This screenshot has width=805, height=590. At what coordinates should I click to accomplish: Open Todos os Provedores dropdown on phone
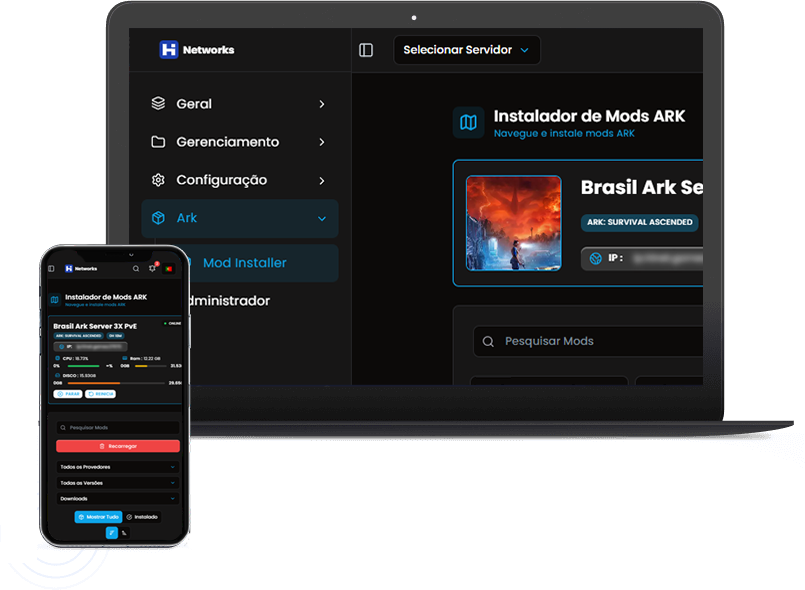tap(118, 467)
